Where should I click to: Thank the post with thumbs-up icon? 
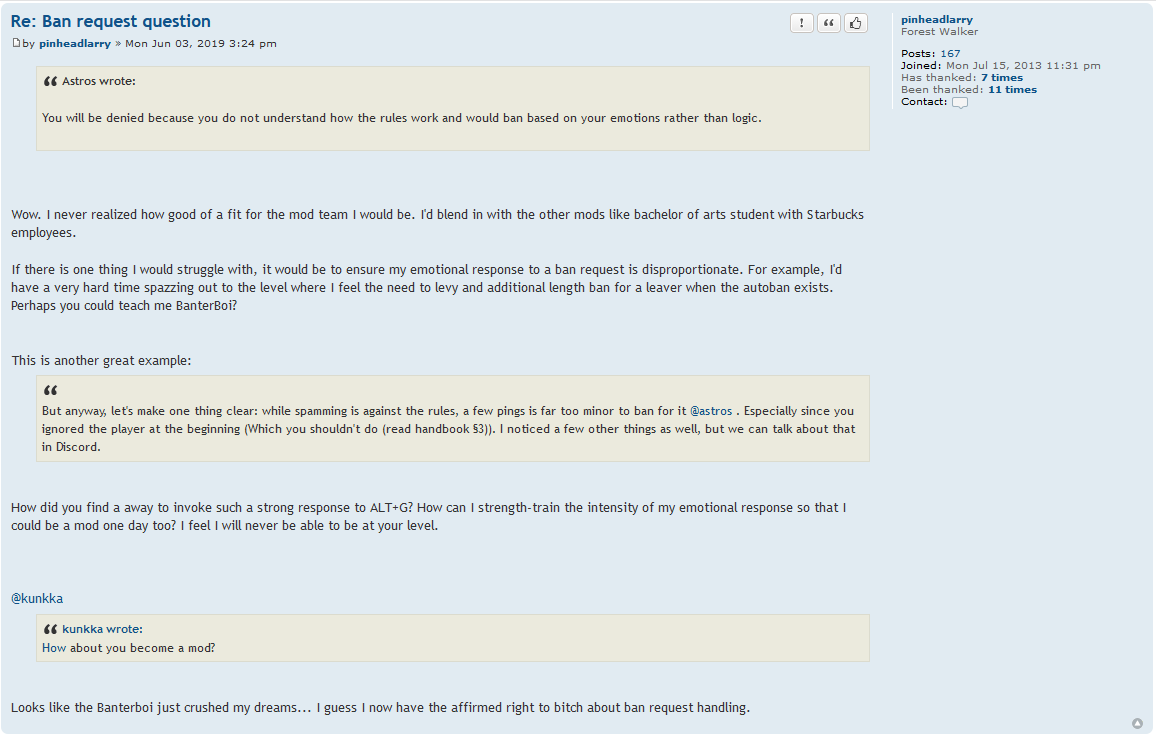855,23
